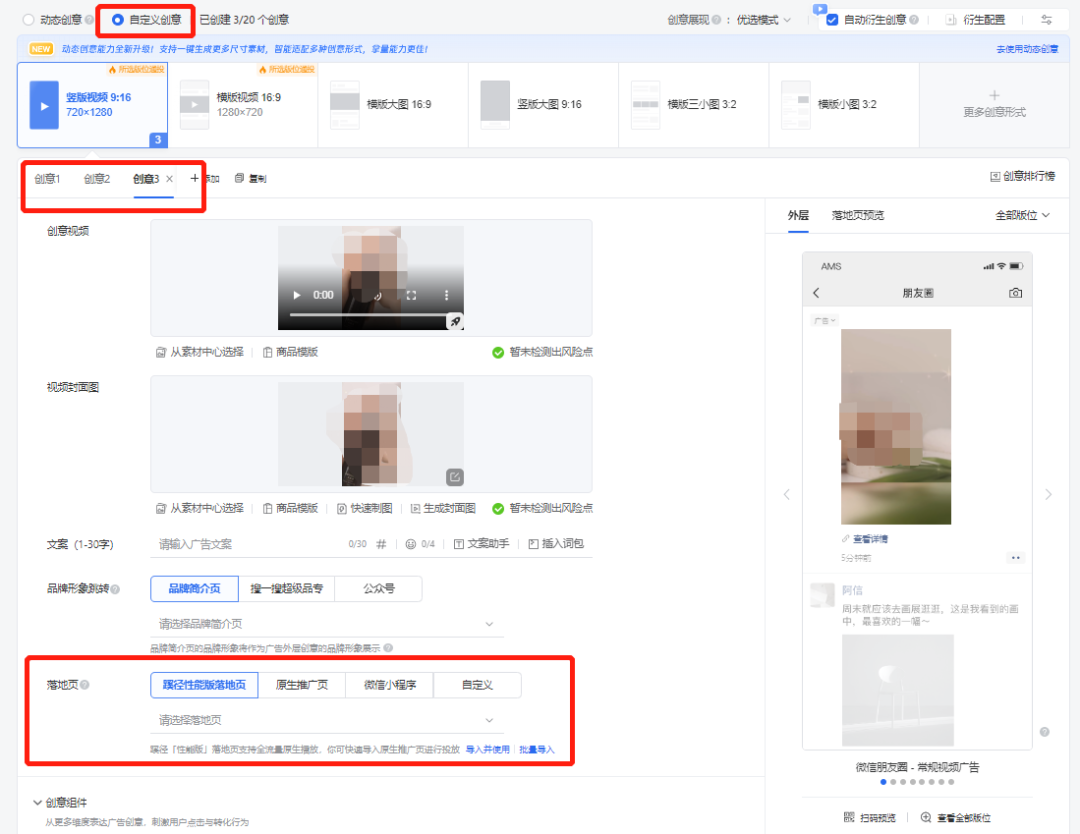The height and width of the screenshot is (834, 1080).
Task: Insert an emoji into the ad copy
Action: pos(410,544)
